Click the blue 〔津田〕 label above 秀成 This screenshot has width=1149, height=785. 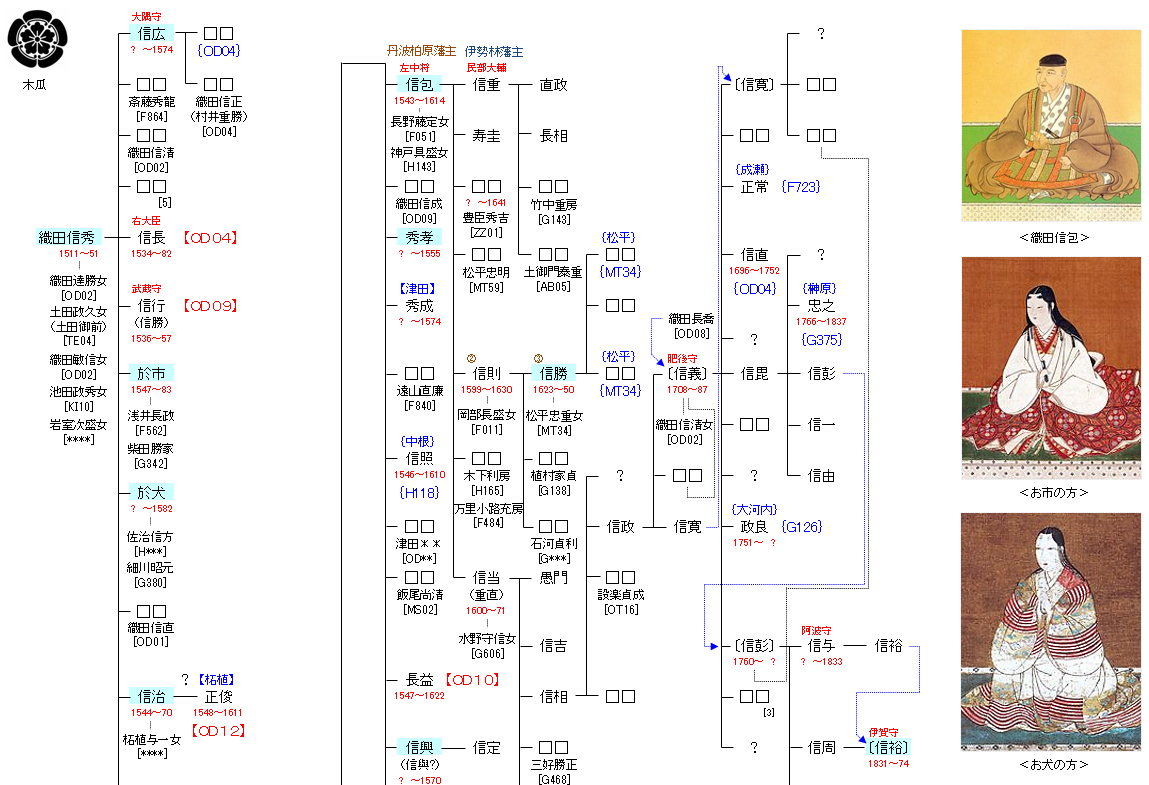[x=418, y=289]
